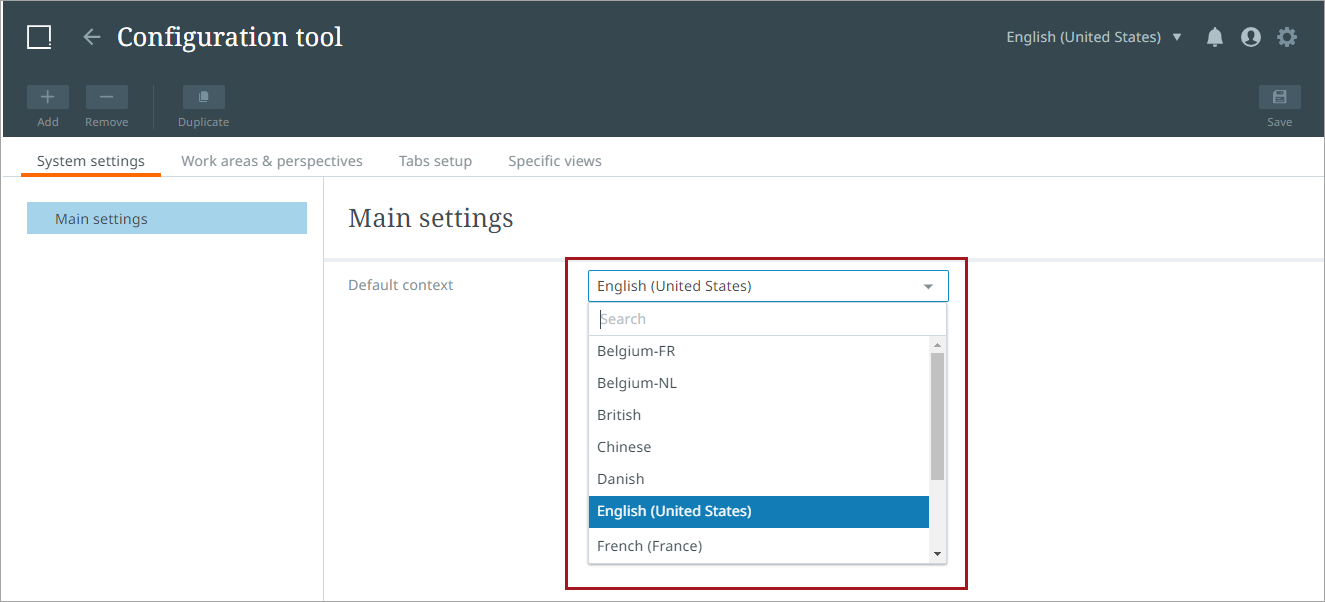
Task: Click the Default context label
Action: click(401, 285)
